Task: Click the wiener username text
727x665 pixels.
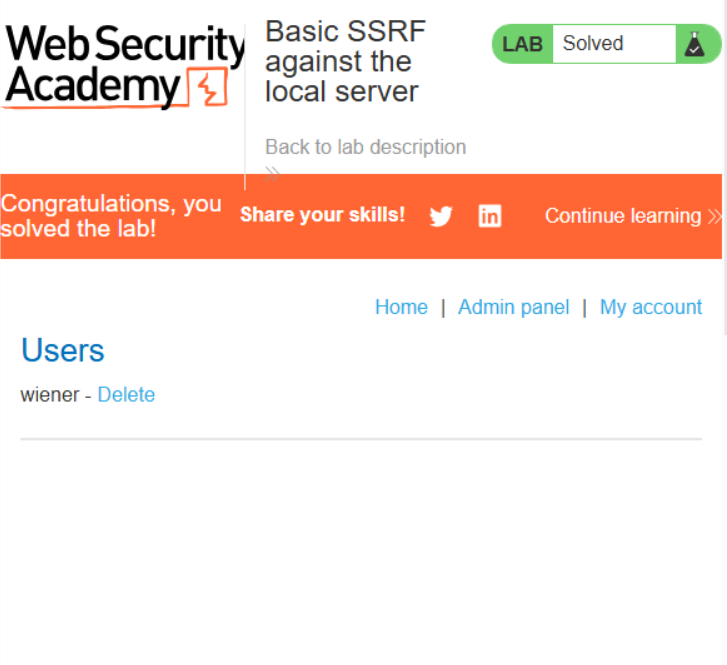Action: pos(49,395)
